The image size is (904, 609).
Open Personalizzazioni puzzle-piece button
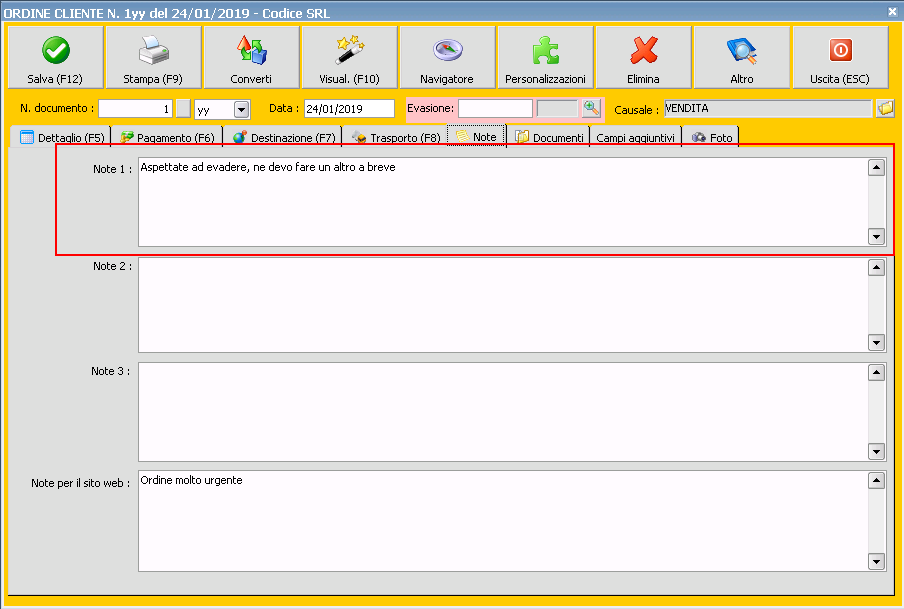pyautogui.click(x=545, y=57)
